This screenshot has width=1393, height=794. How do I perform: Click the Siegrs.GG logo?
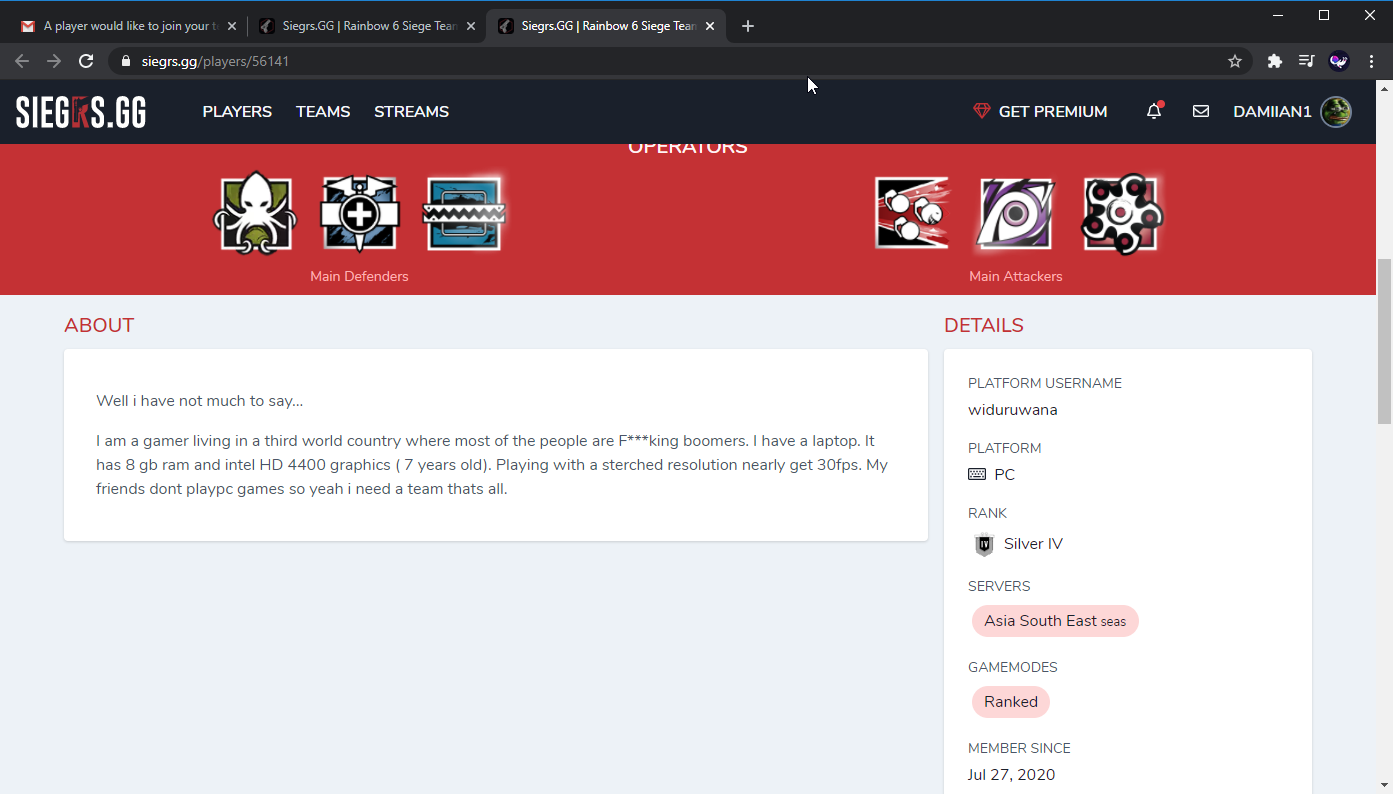click(81, 112)
